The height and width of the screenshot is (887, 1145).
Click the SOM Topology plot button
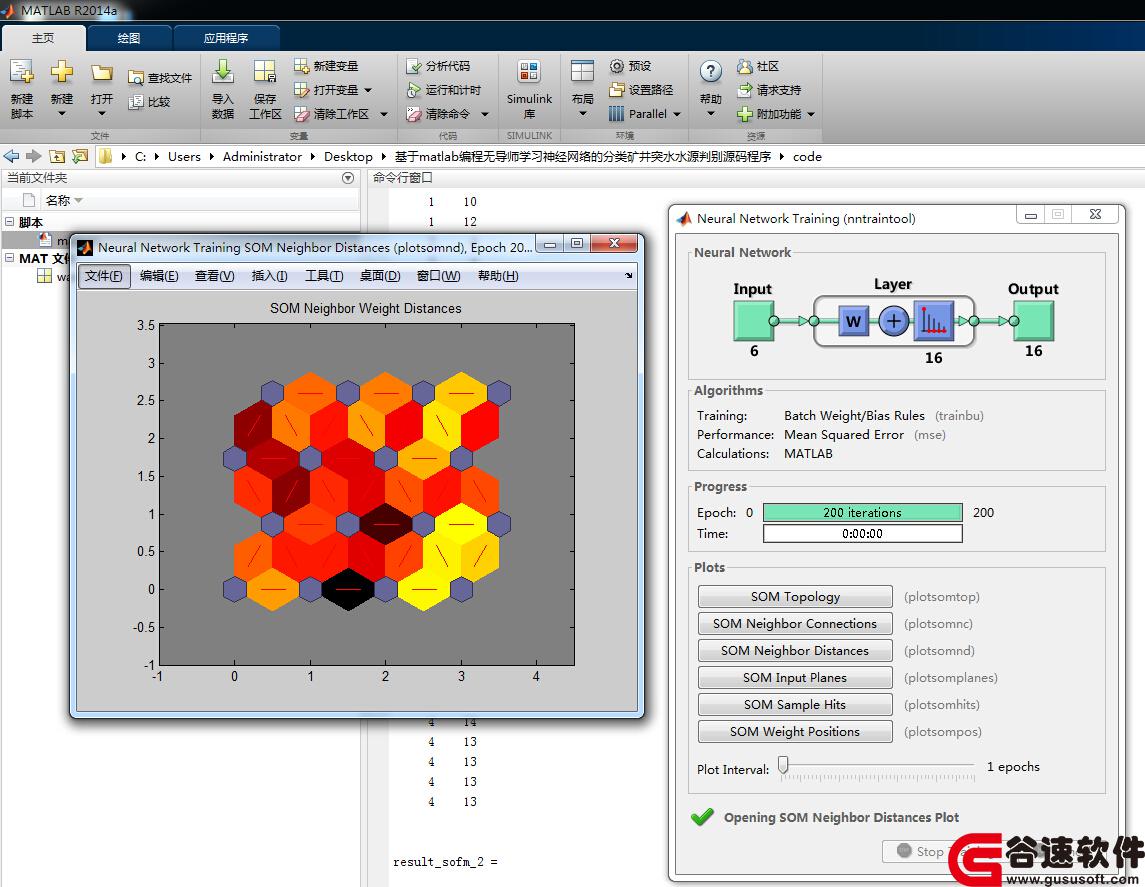point(795,596)
